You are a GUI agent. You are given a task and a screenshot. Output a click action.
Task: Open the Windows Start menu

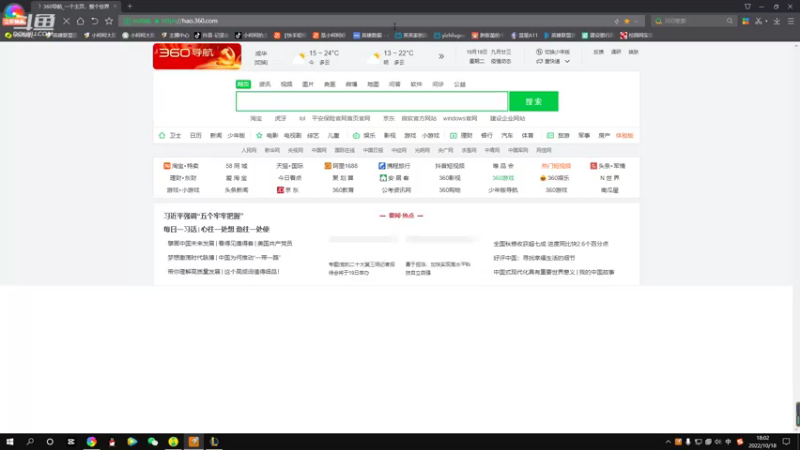click(x=10, y=442)
